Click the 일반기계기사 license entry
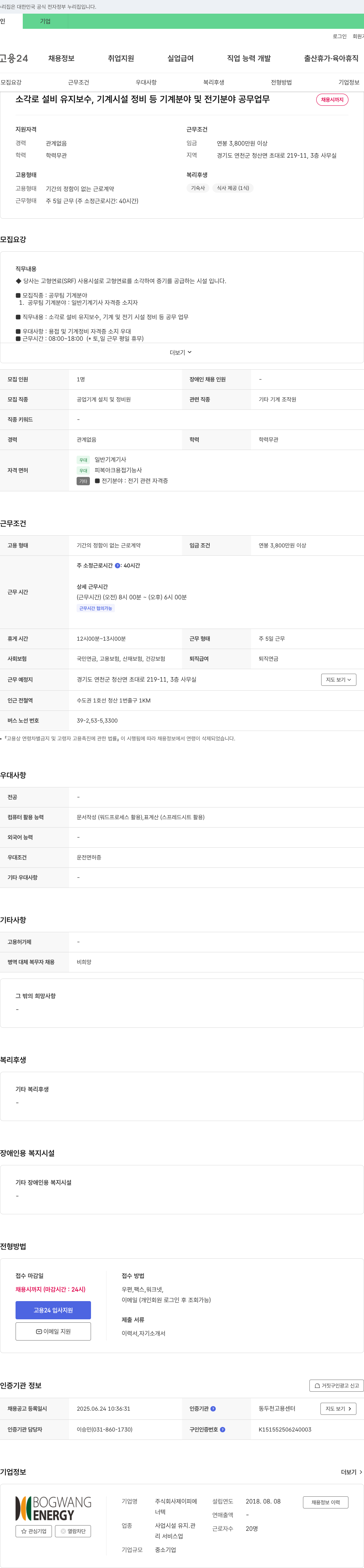The image size is (364, 1568). point(110,459)
